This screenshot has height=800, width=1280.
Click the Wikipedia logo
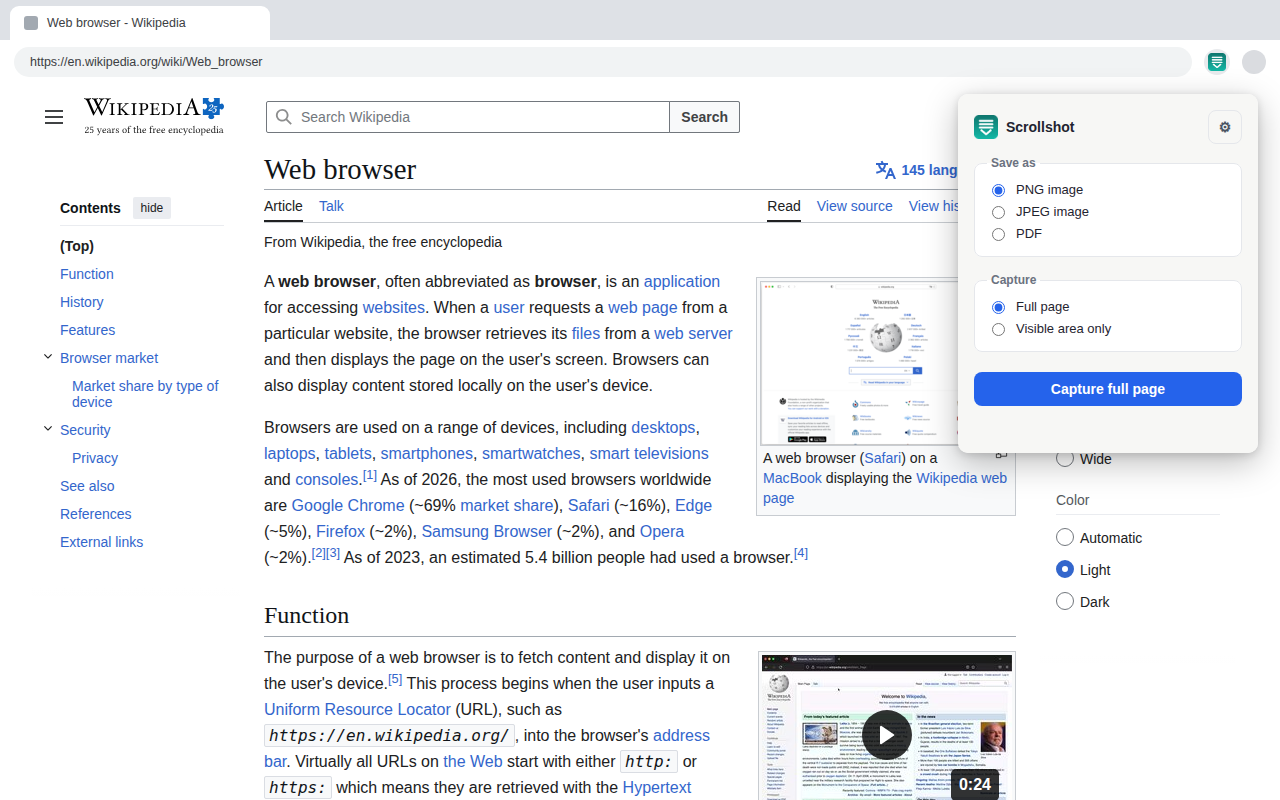pyautogui.click(x=154, y=116)
